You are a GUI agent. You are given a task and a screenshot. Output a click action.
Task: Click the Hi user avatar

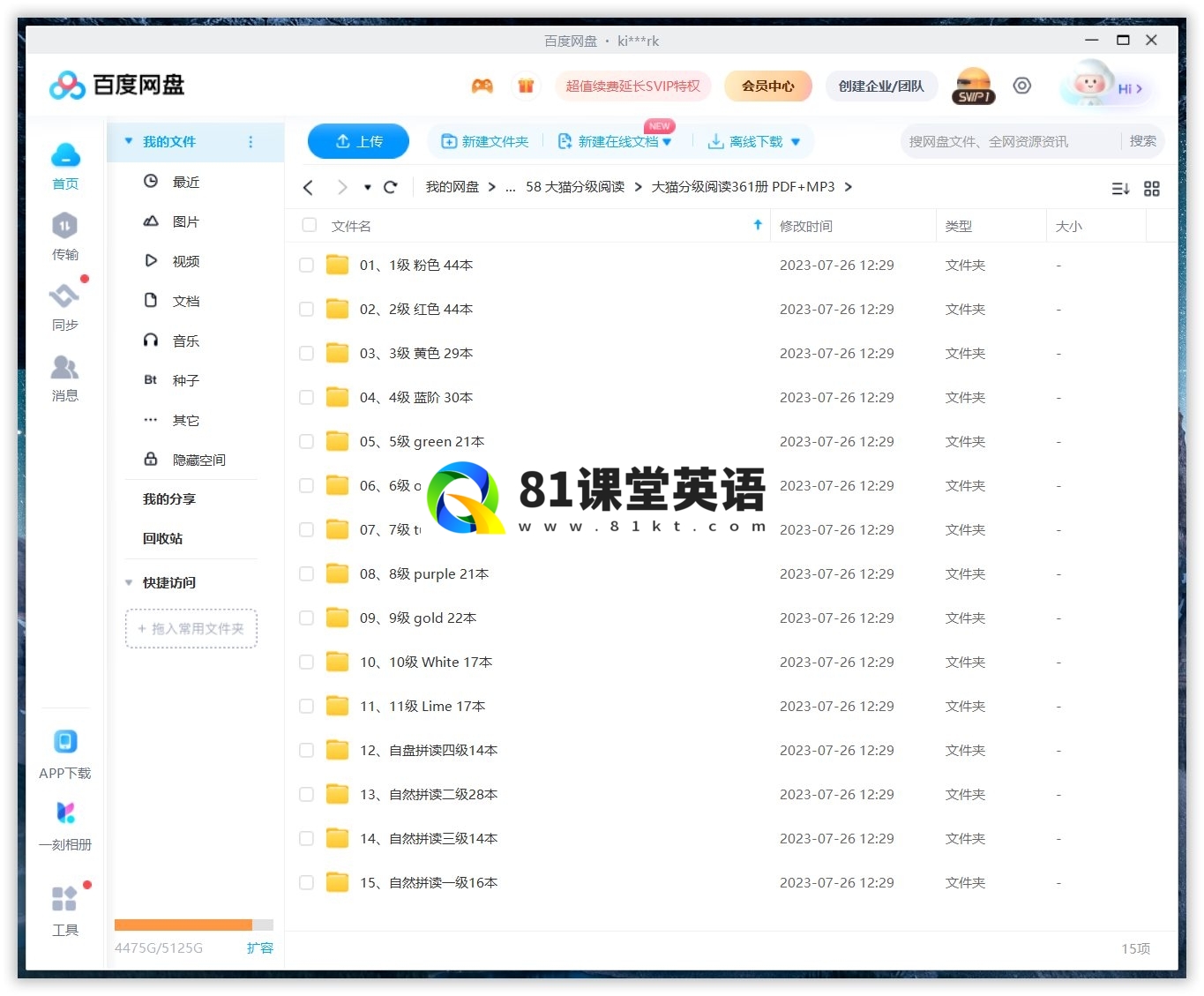tap(1090, 86)
